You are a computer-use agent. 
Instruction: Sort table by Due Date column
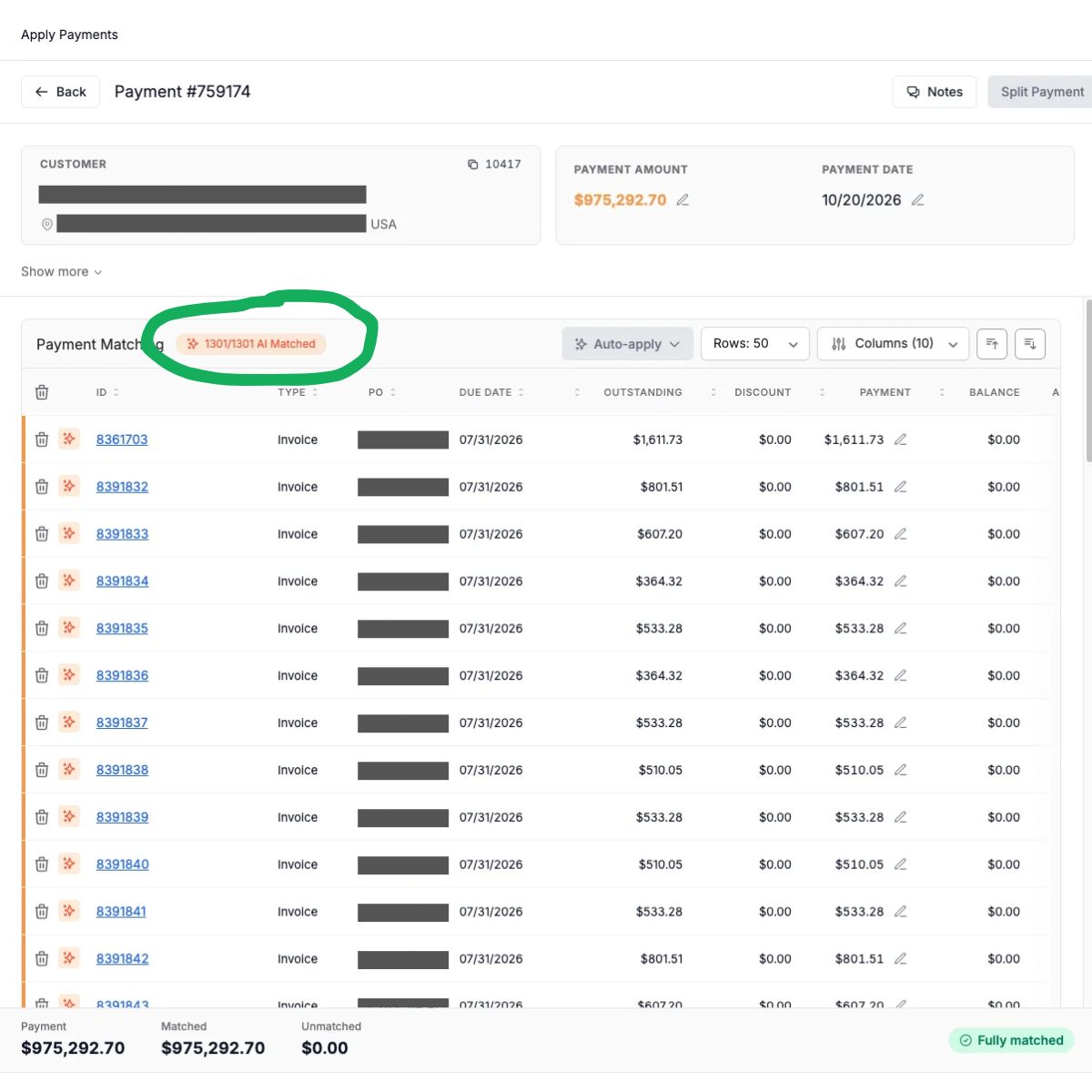[491, 392]
